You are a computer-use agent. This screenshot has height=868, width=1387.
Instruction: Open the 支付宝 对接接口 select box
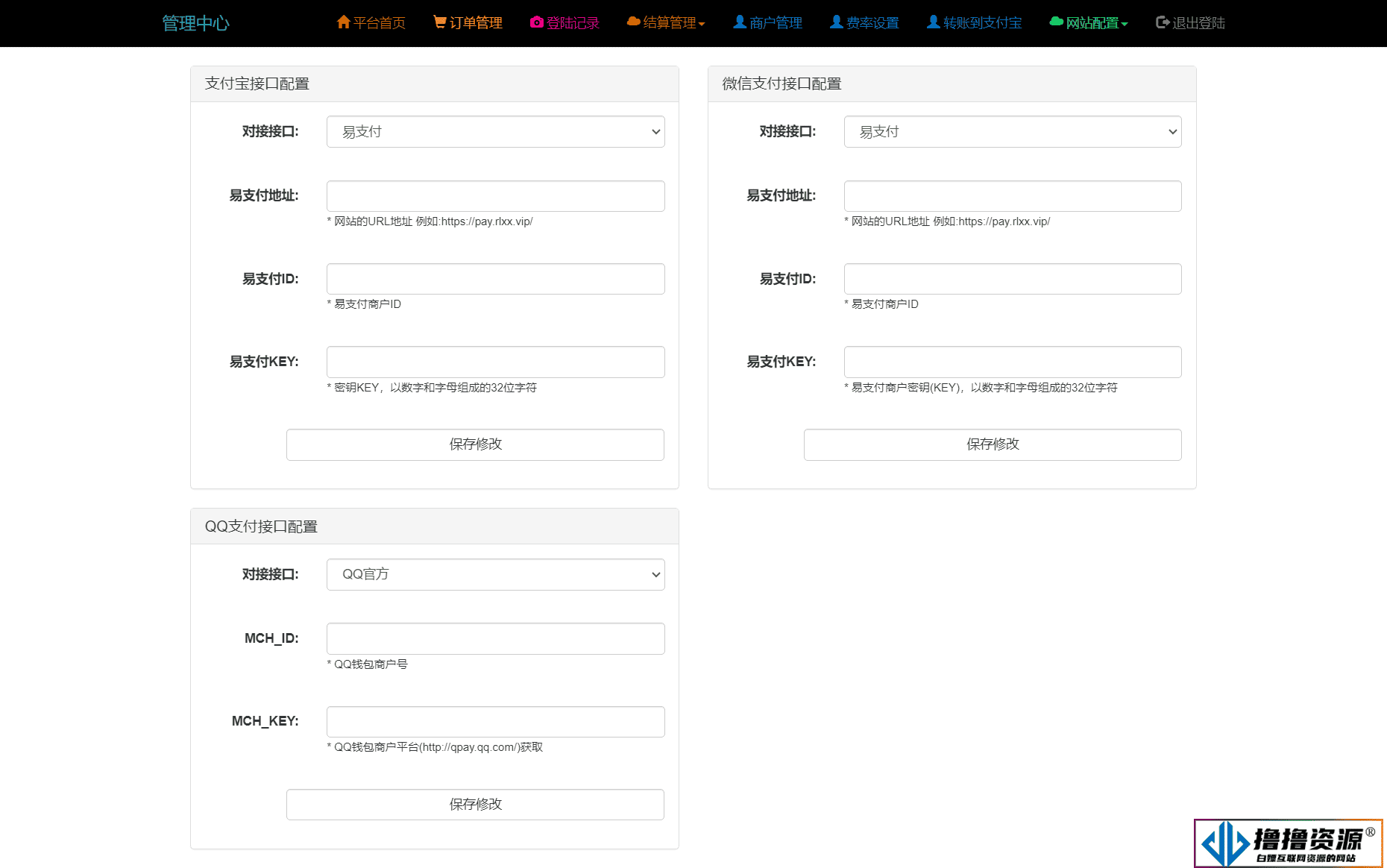coord(496,132)
